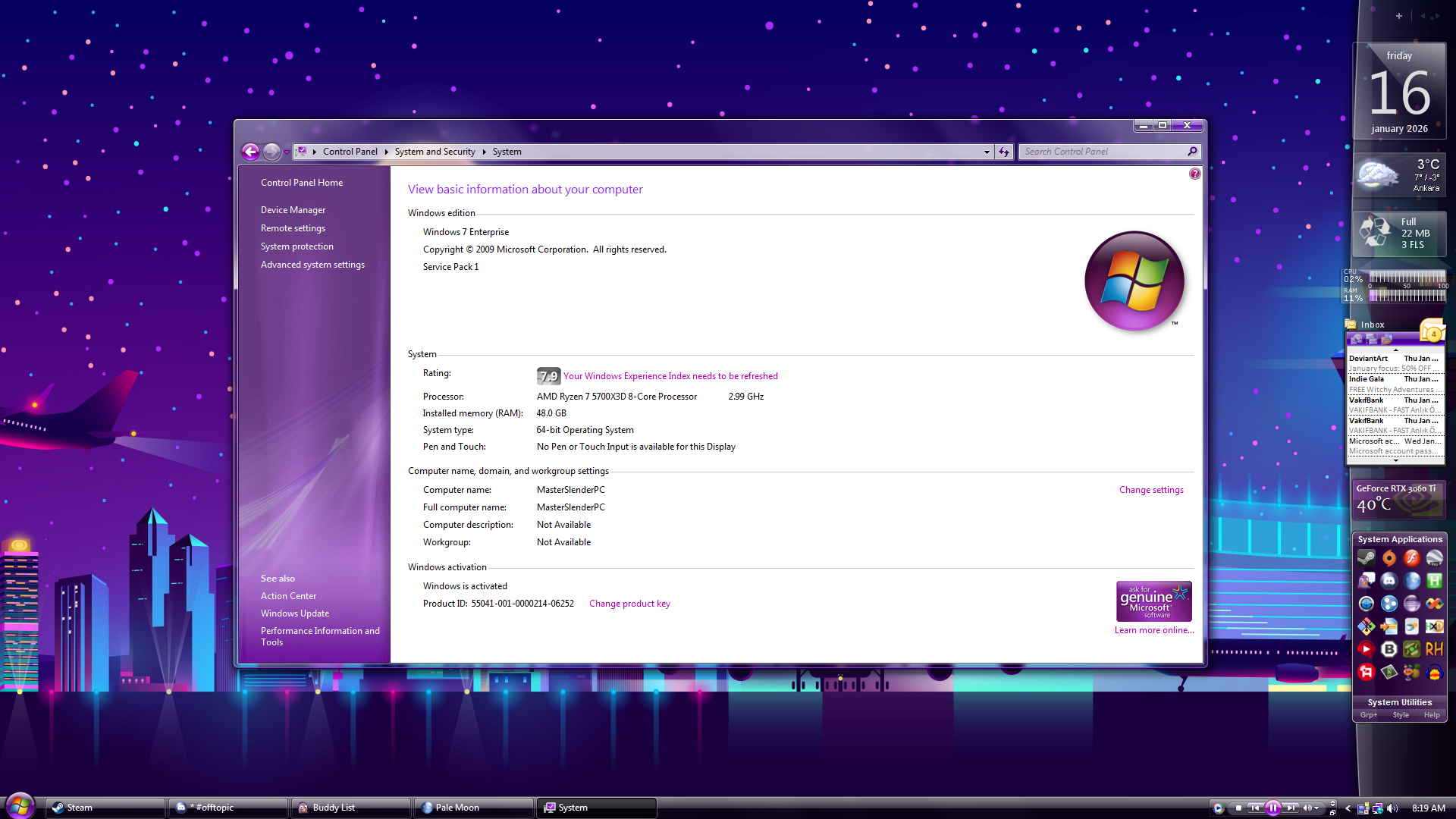Screen dimensions: 1456x819
Task: Open Device Manager from the left pane
Action: coord(293,210)
